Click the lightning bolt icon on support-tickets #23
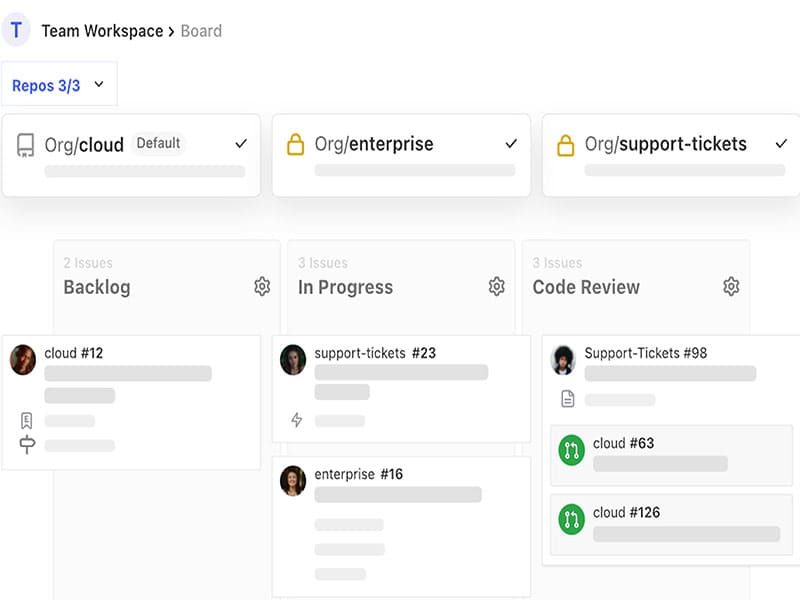The height and width of the screenshot is (600, 800). pyautogui.click(x=296, y=420)
